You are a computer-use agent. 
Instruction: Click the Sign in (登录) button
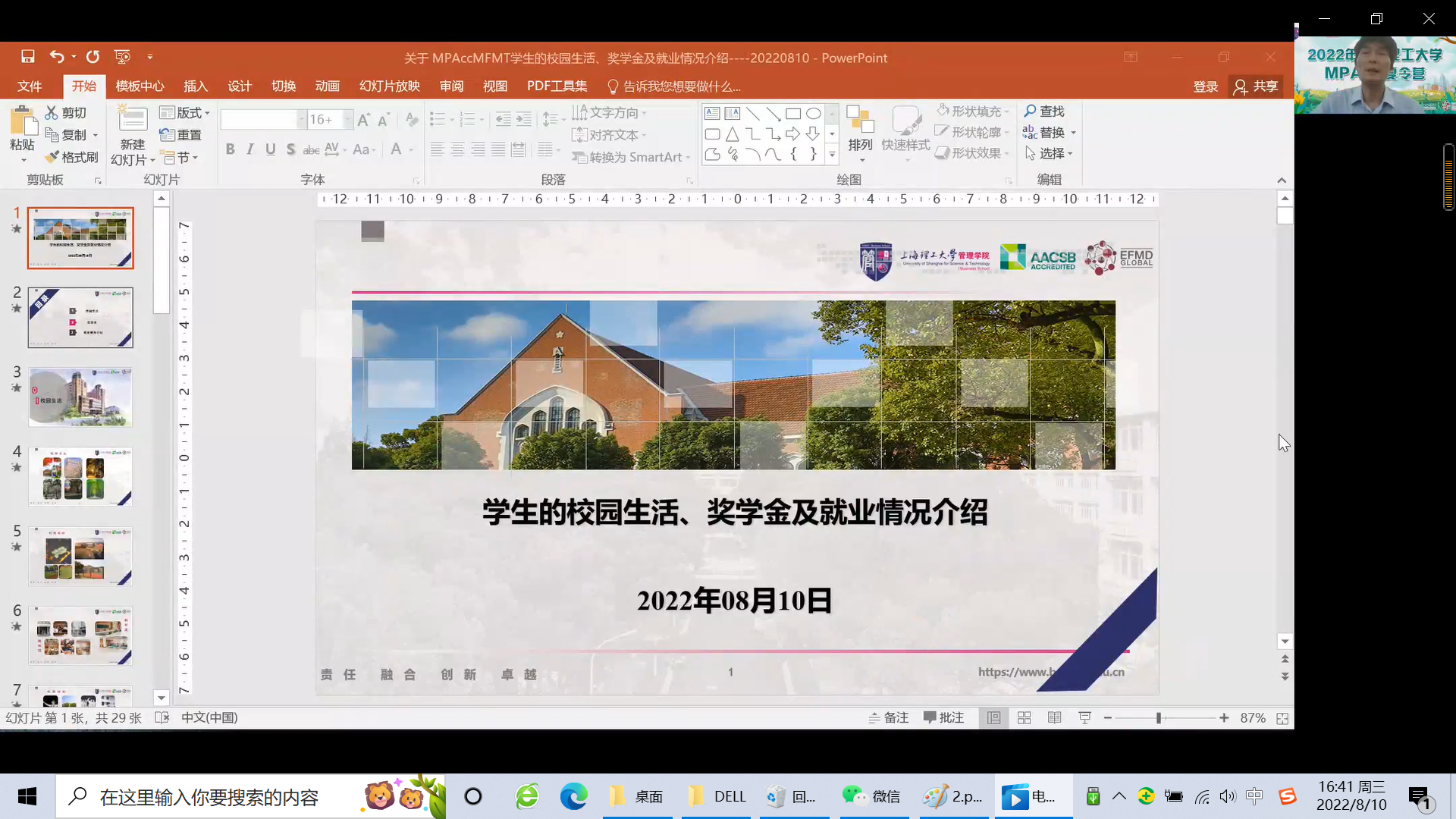1205,86
